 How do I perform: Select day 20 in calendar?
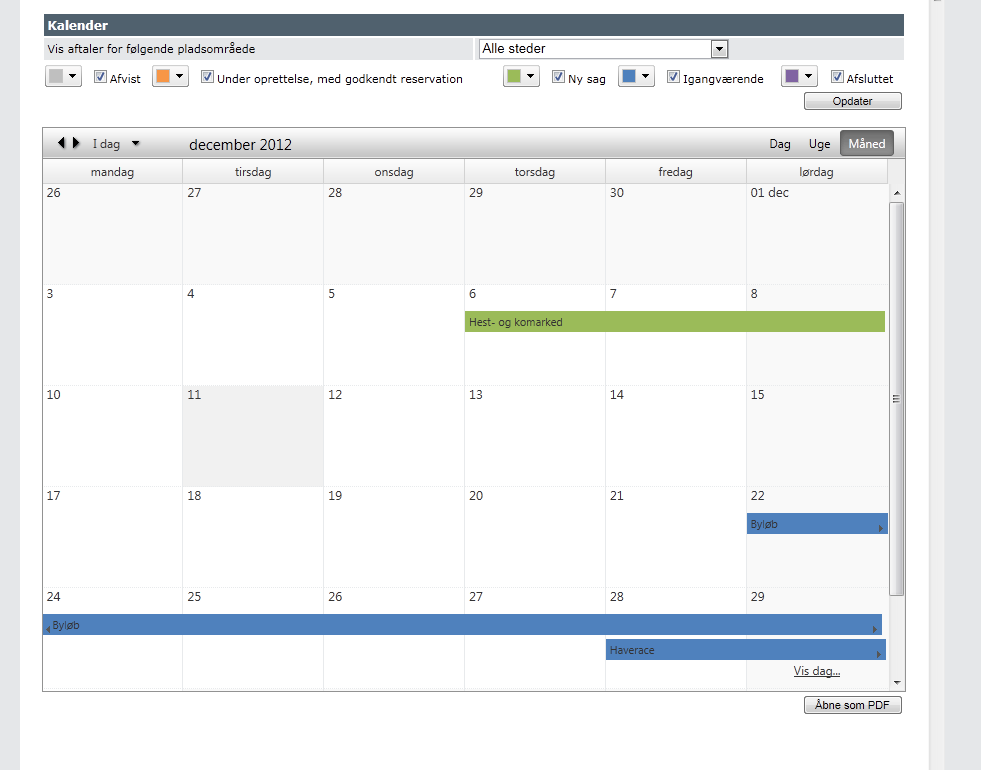pos(534,537)
